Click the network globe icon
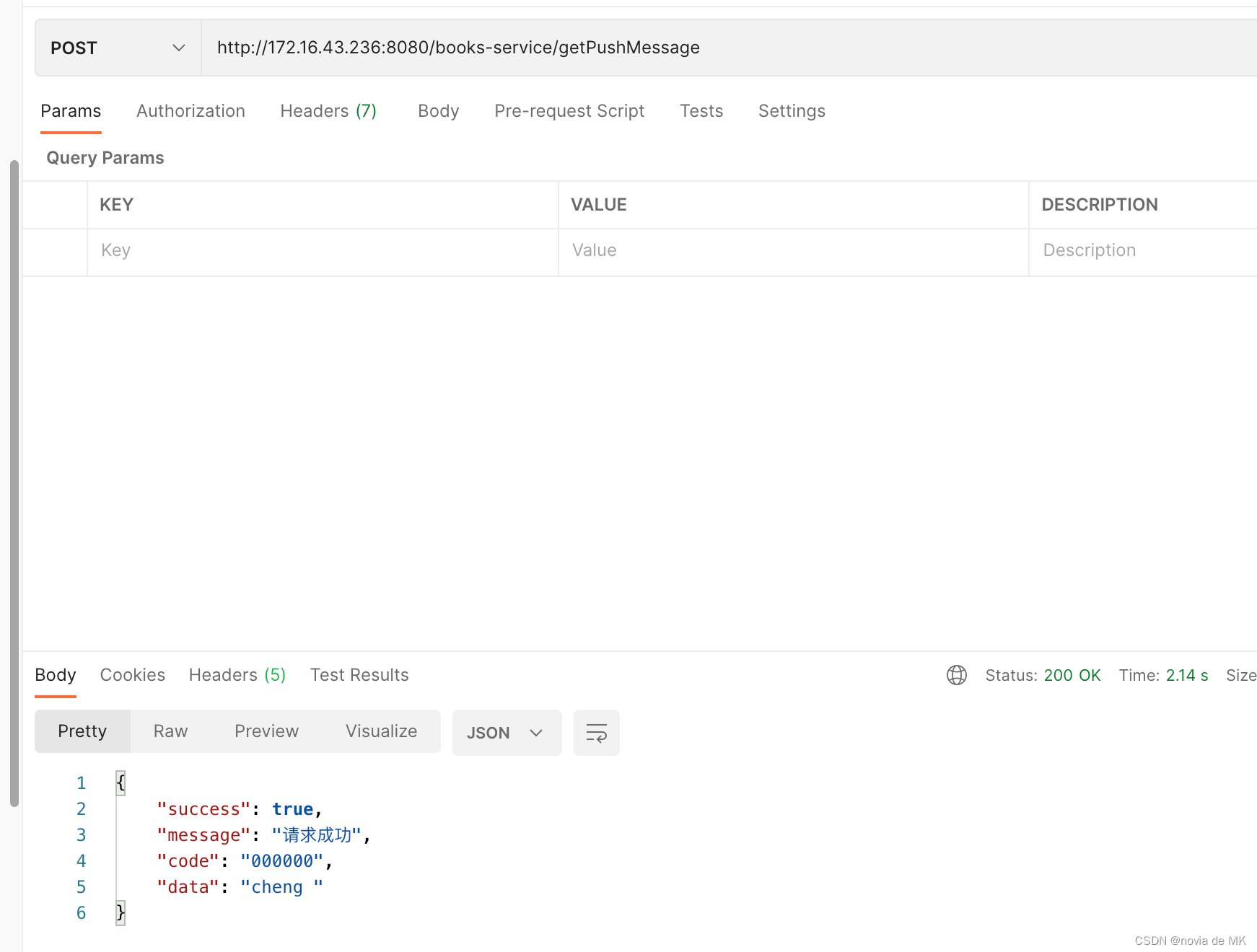The width and height of the screenshot is (1257, 952). click(x=957, y=675)
